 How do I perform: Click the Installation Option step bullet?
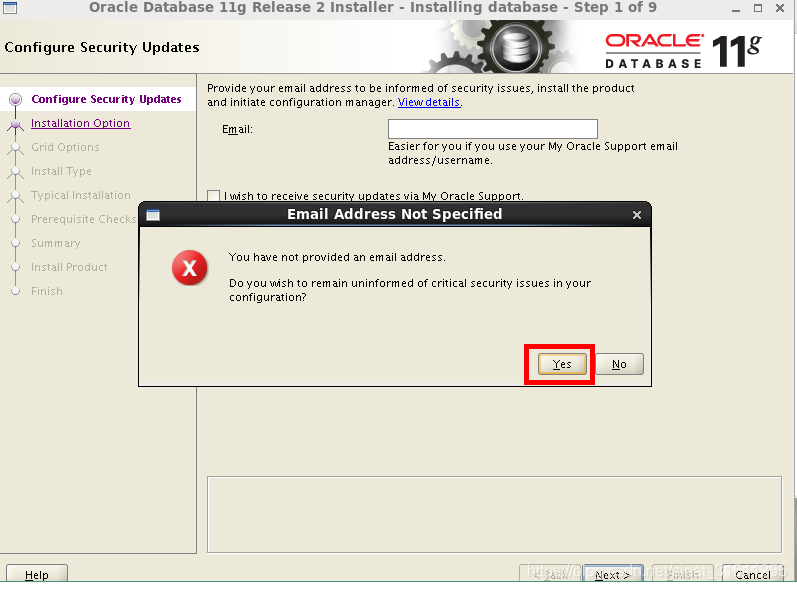coord(16,123)
